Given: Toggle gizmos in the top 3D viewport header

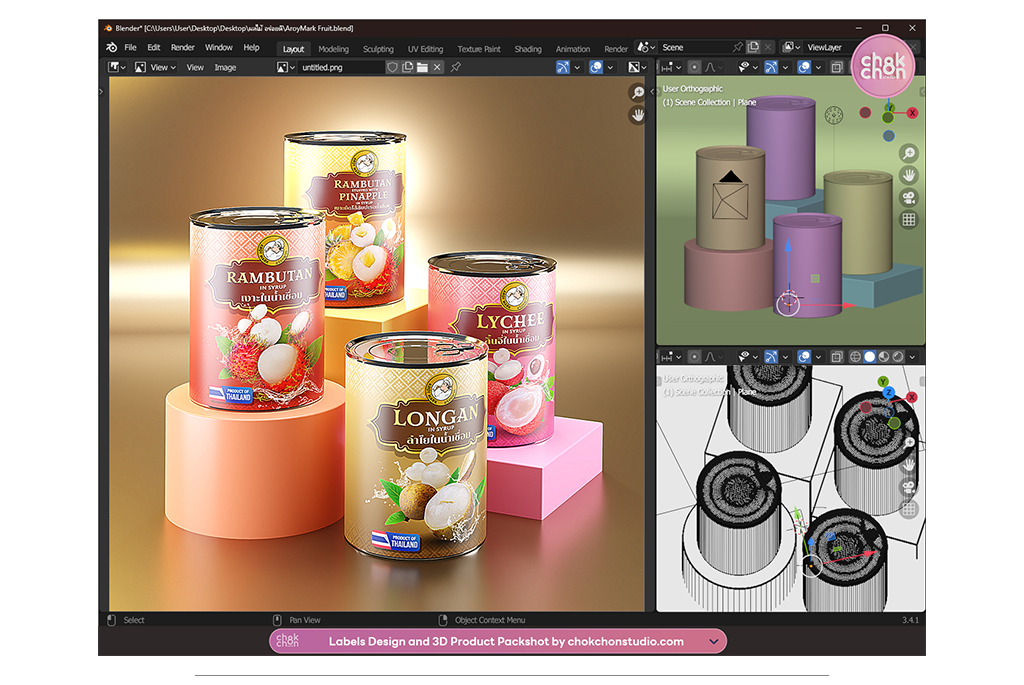Looking at the screenshot, I should [771, 67].
